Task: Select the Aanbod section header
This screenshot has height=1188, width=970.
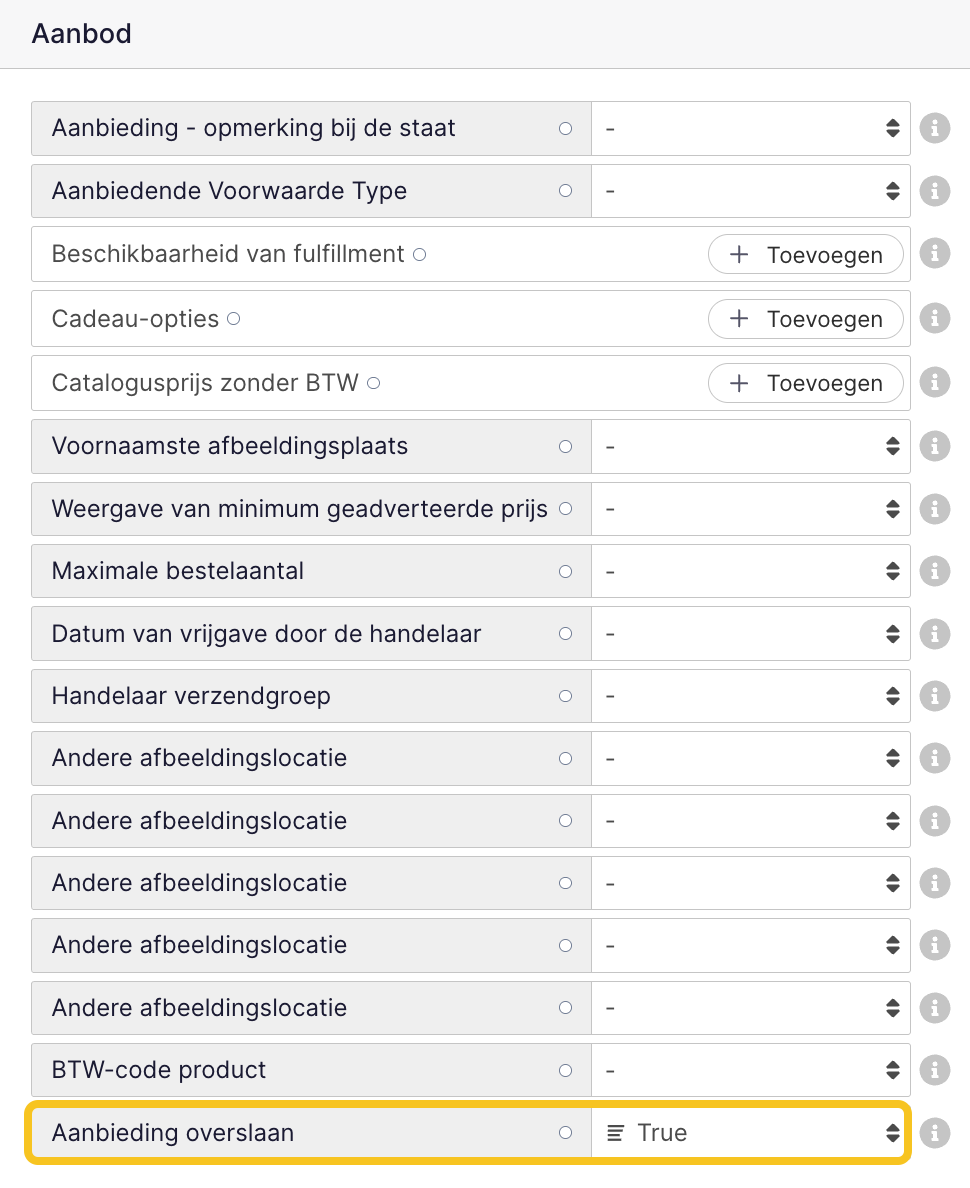Action: [x=82, y=34]
